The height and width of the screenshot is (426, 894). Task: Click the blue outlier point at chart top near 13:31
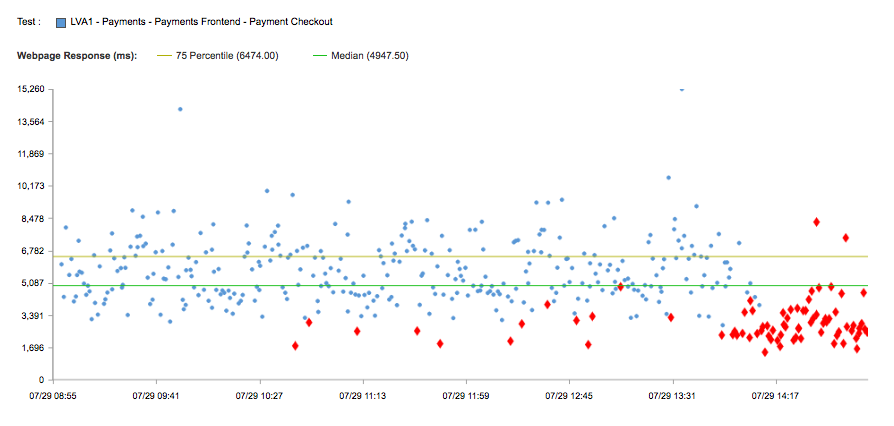[682, 90]
